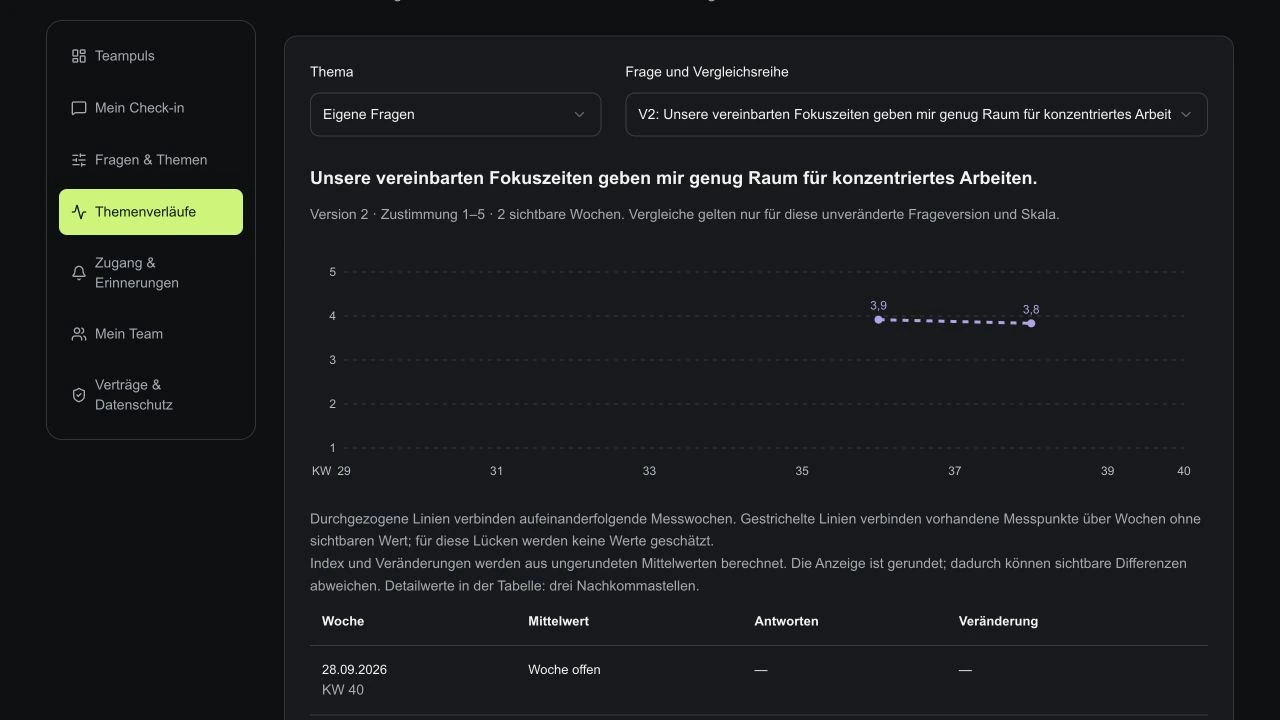This screenshot has height=720, width=1280.
Task: Click the Veränderung column header
Action: pos(998,621)
